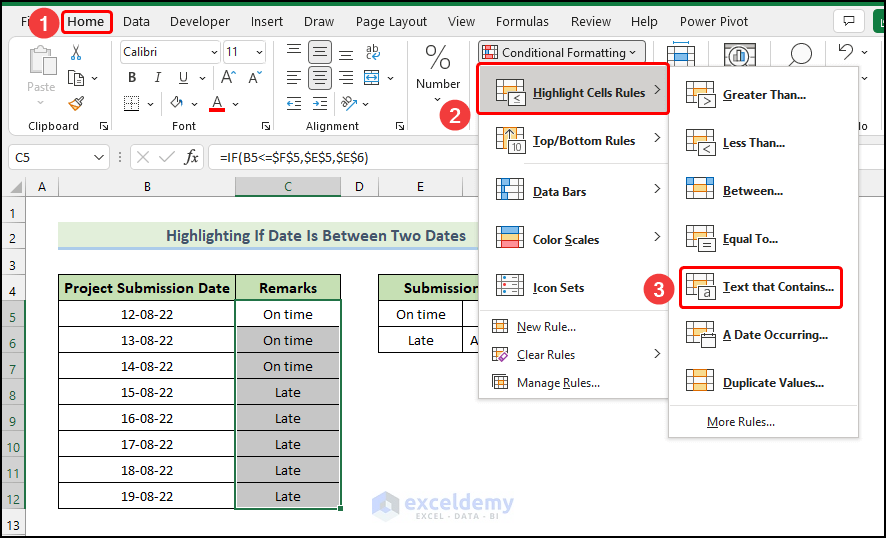Click the Borders icon
Viewport: 886px width, 538px height.
coord(132,103)
